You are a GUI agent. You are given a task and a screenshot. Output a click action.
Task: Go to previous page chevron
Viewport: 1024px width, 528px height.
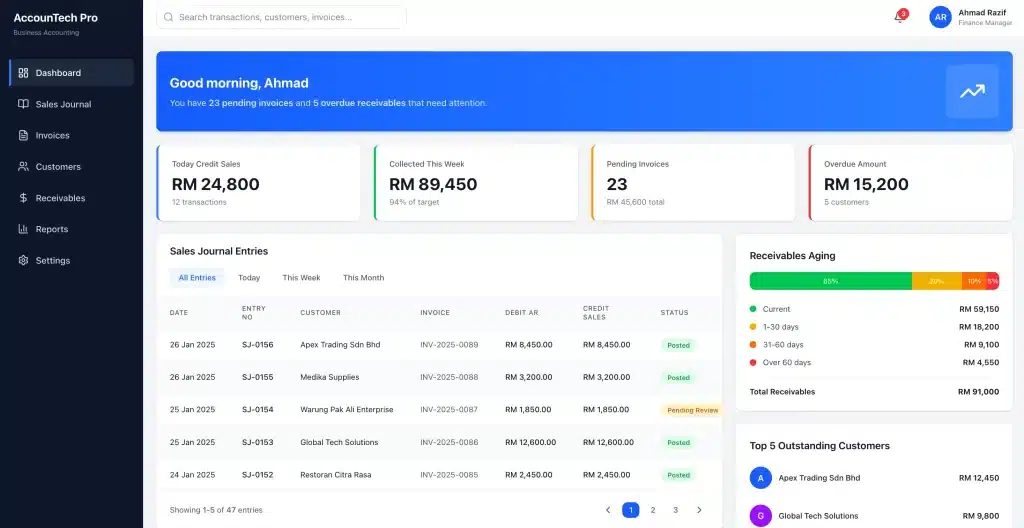pyautogui.click(x=608, y=510)
